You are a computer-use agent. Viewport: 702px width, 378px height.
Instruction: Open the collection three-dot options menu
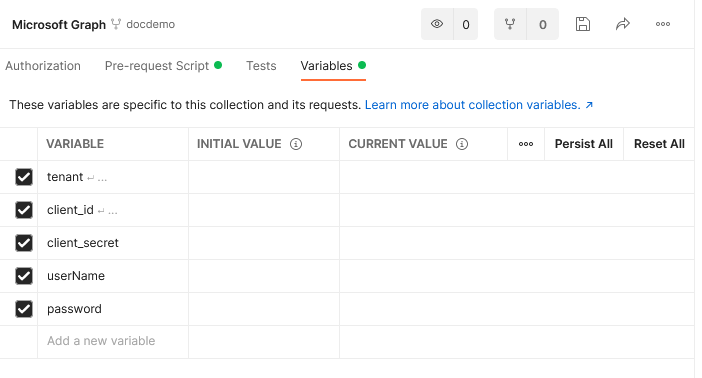pos(663,24)
